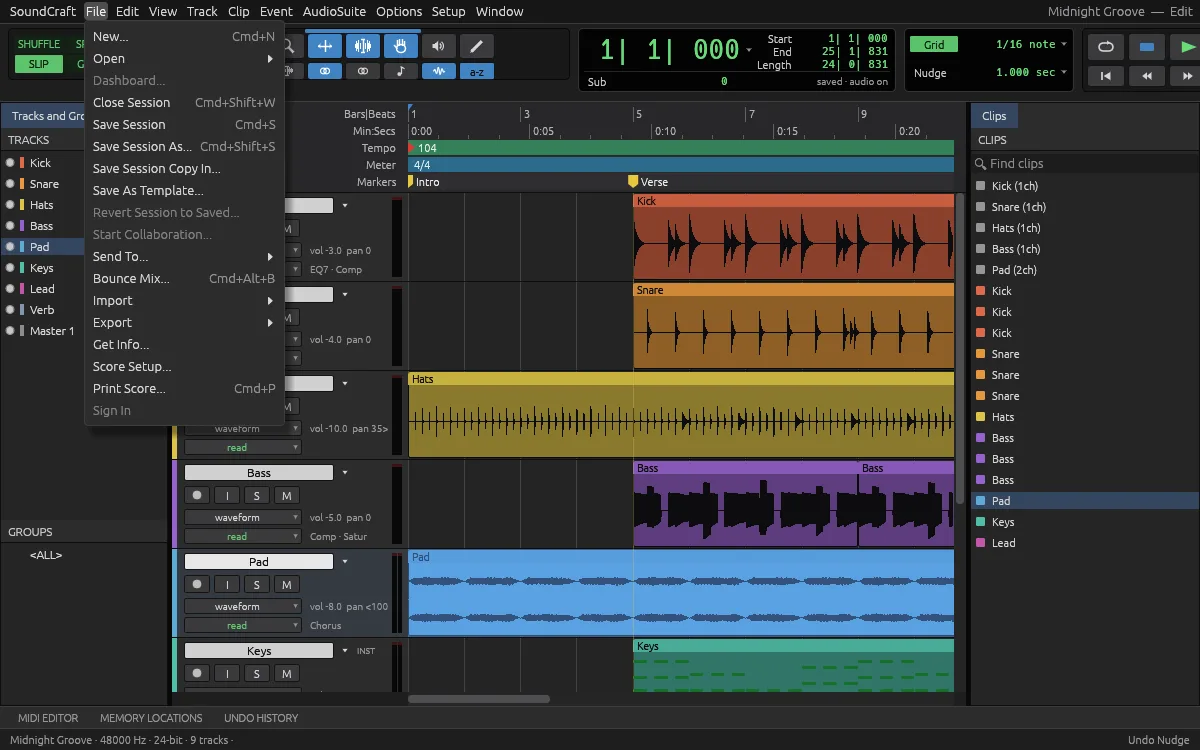The image size is (1200, 750).
Task: Click the music note icon button
Action: coord(400,72)
